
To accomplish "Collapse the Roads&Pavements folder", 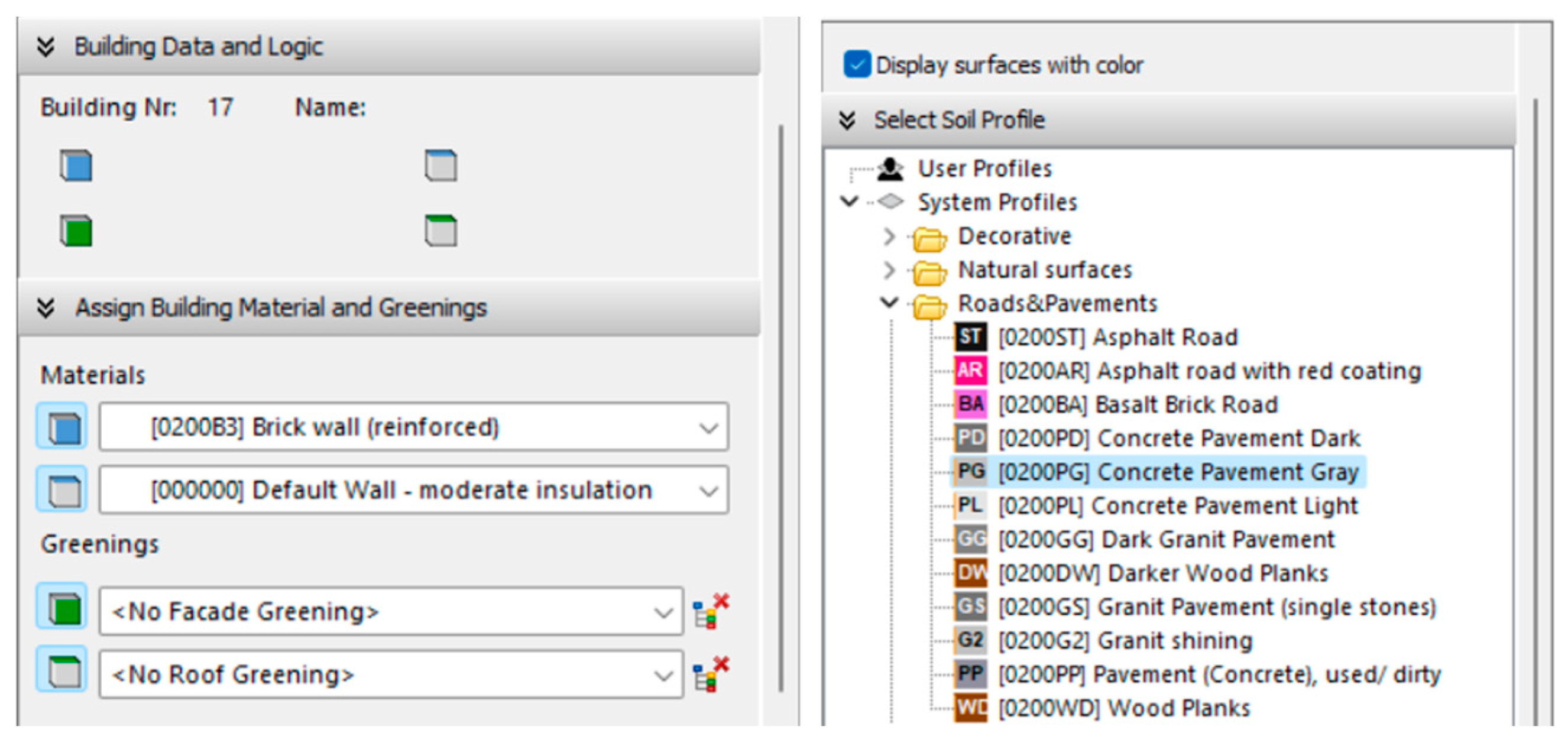I will pos(889,303).
